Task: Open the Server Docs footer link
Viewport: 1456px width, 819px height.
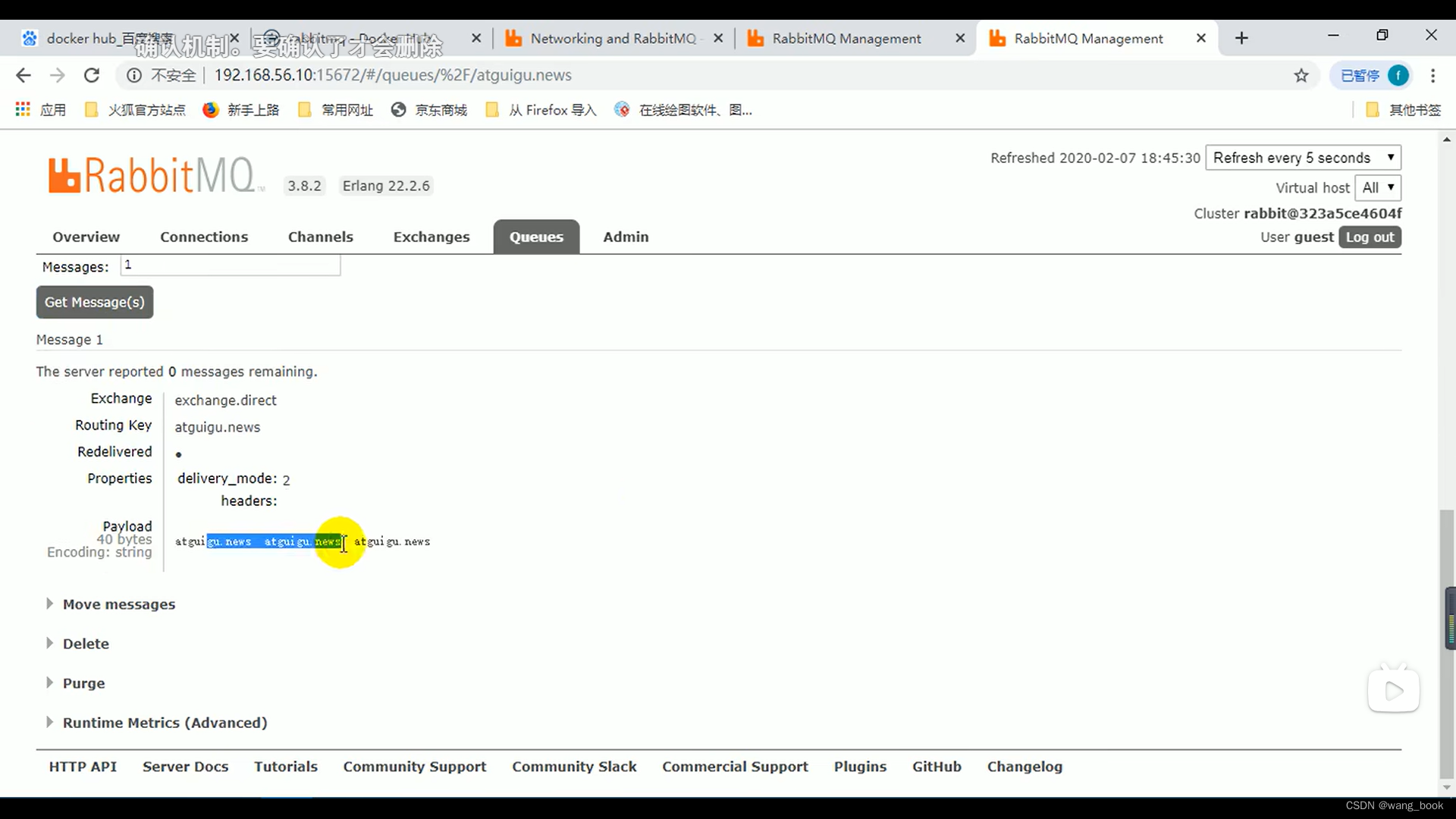Action: (x=185, y=767)
